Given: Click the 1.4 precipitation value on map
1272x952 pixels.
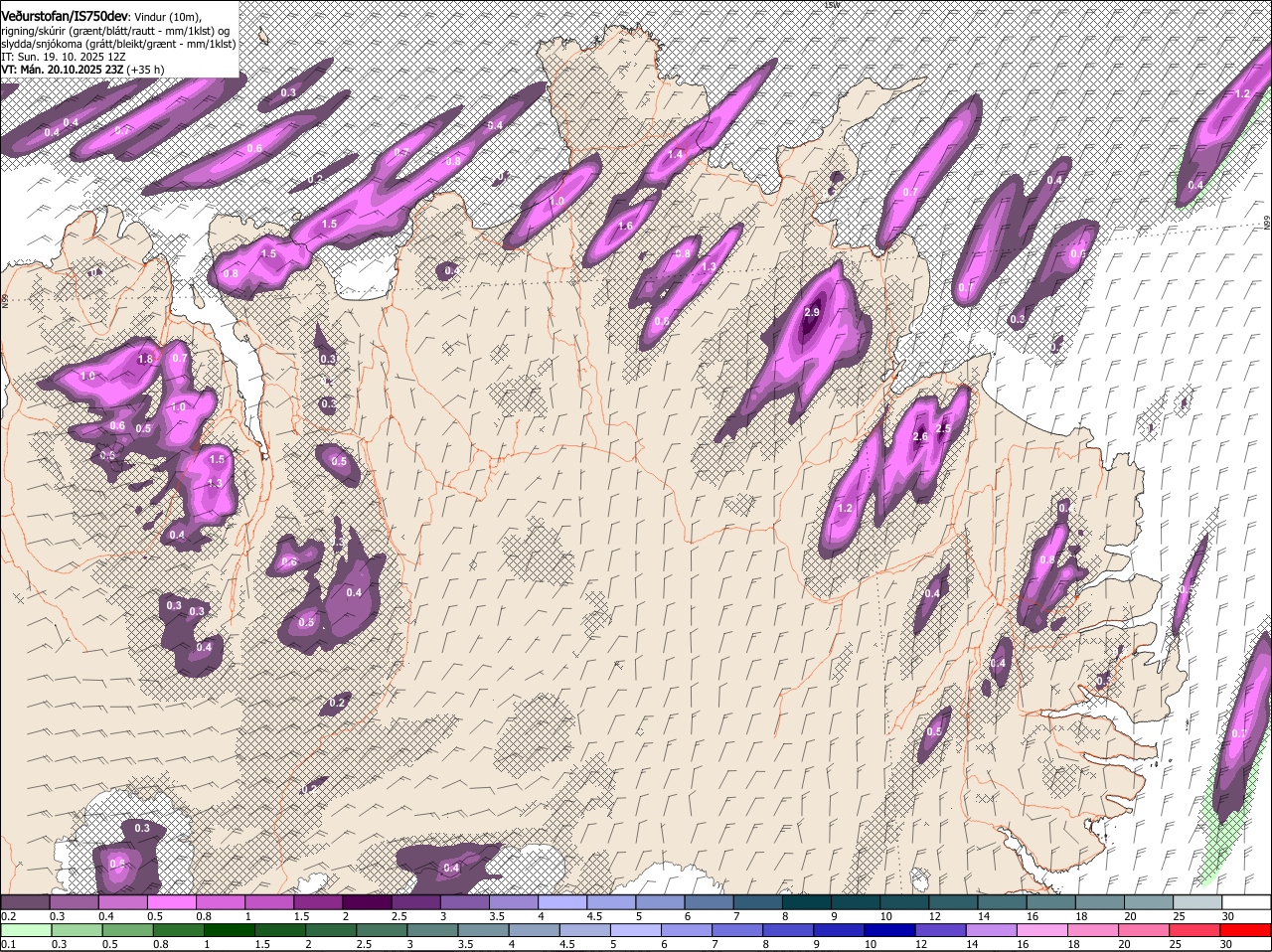Looking at the screenshot, I should point(676,154).
